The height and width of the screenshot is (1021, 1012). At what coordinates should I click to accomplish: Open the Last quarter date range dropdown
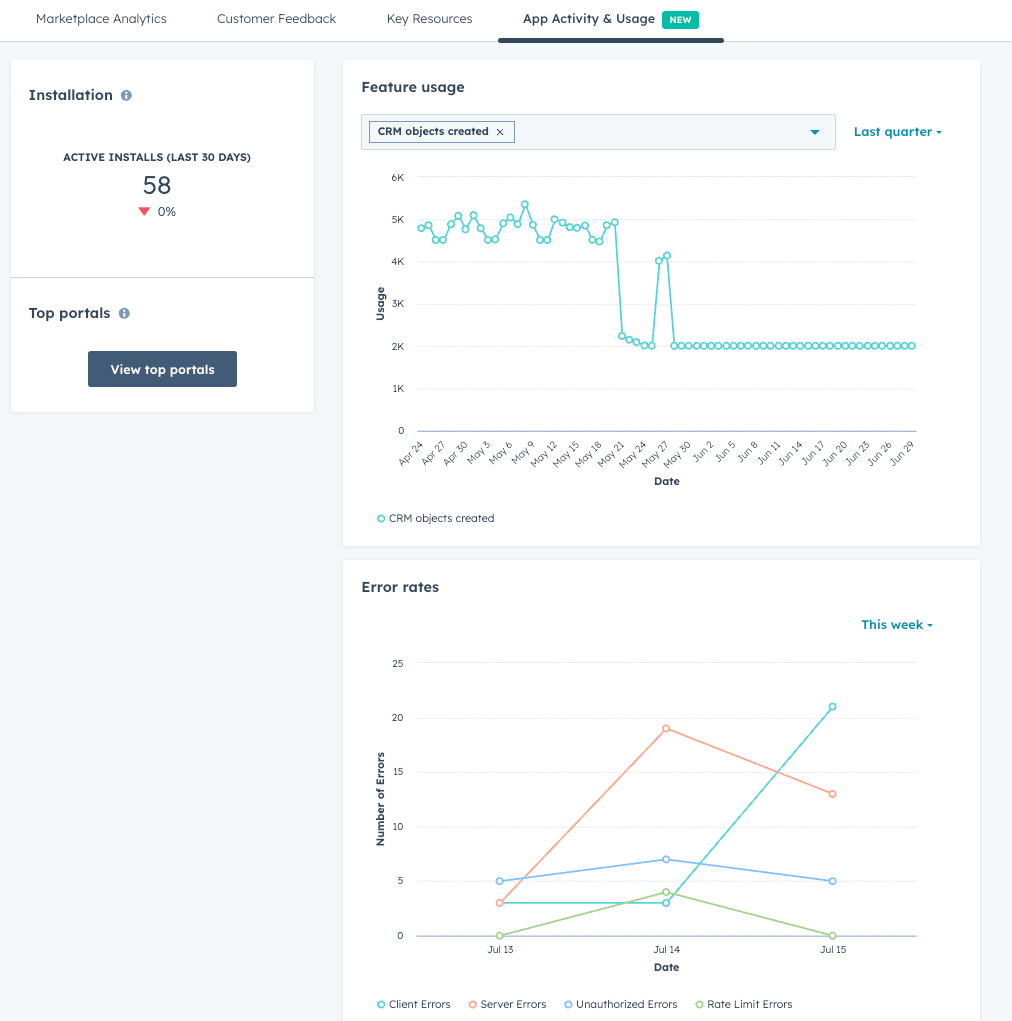(897, 132)
